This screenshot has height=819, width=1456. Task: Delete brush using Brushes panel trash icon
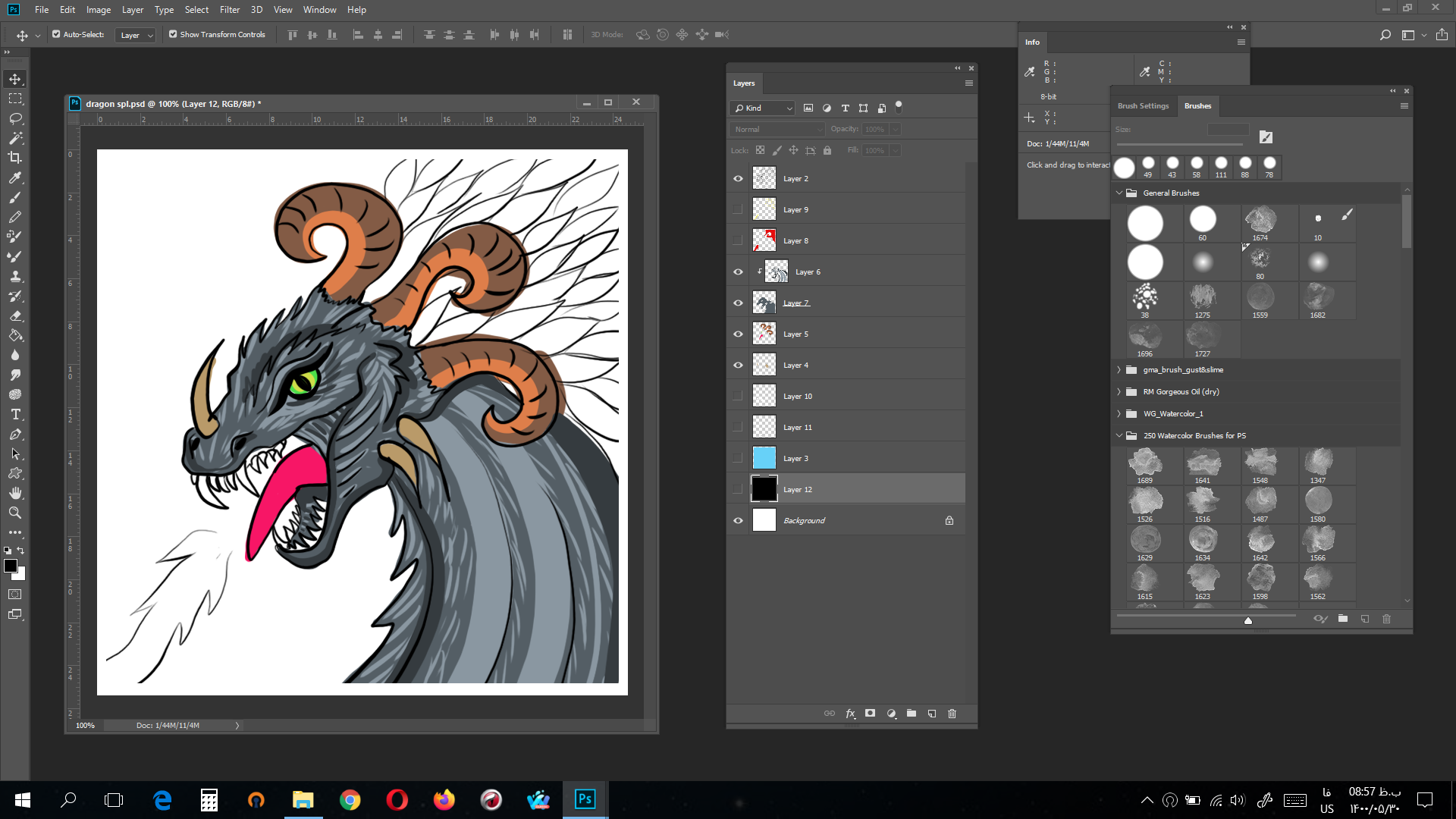coord(1386,619)
